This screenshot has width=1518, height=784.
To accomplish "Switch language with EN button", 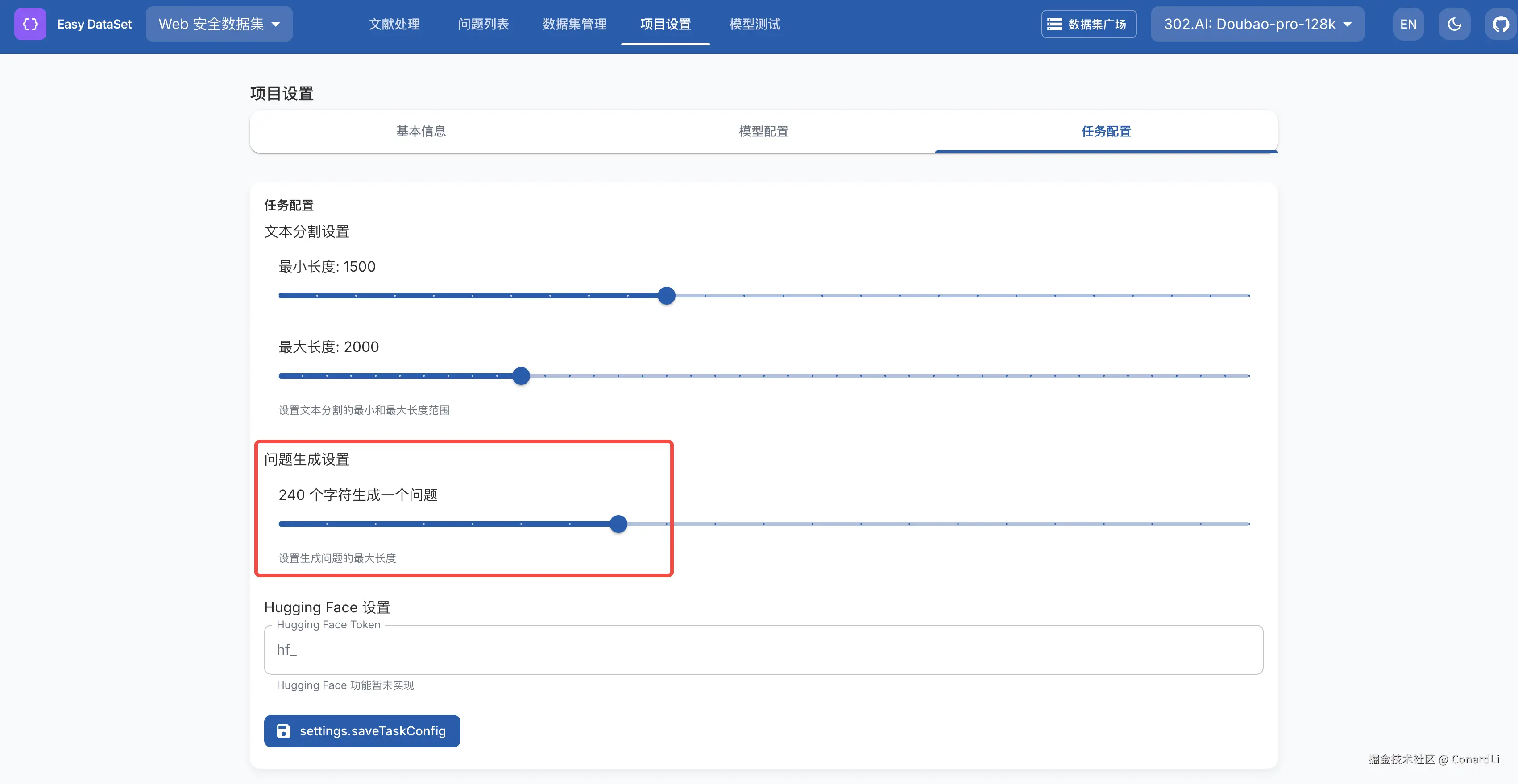I will tap(1408, 24).
